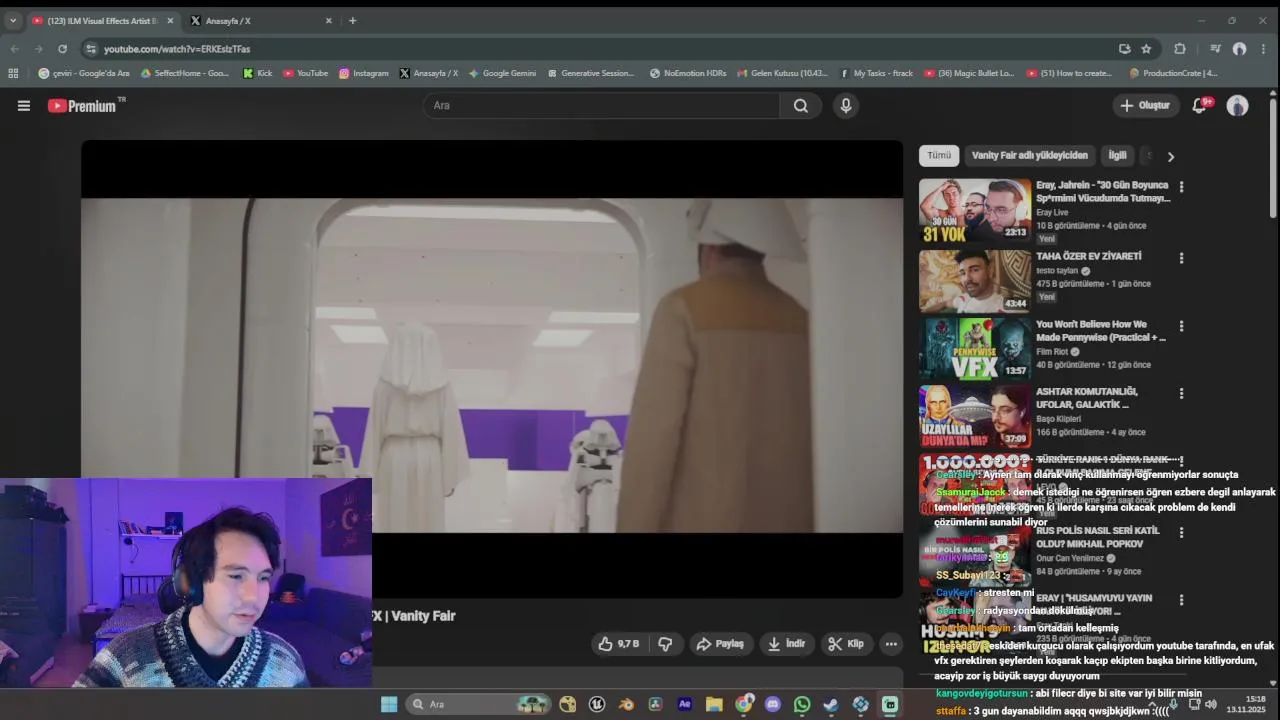The width and height of the screenshot is (1280, 720).
Task: Switch to the Anasayfa / X tab
Action: [x=260, y=20]
